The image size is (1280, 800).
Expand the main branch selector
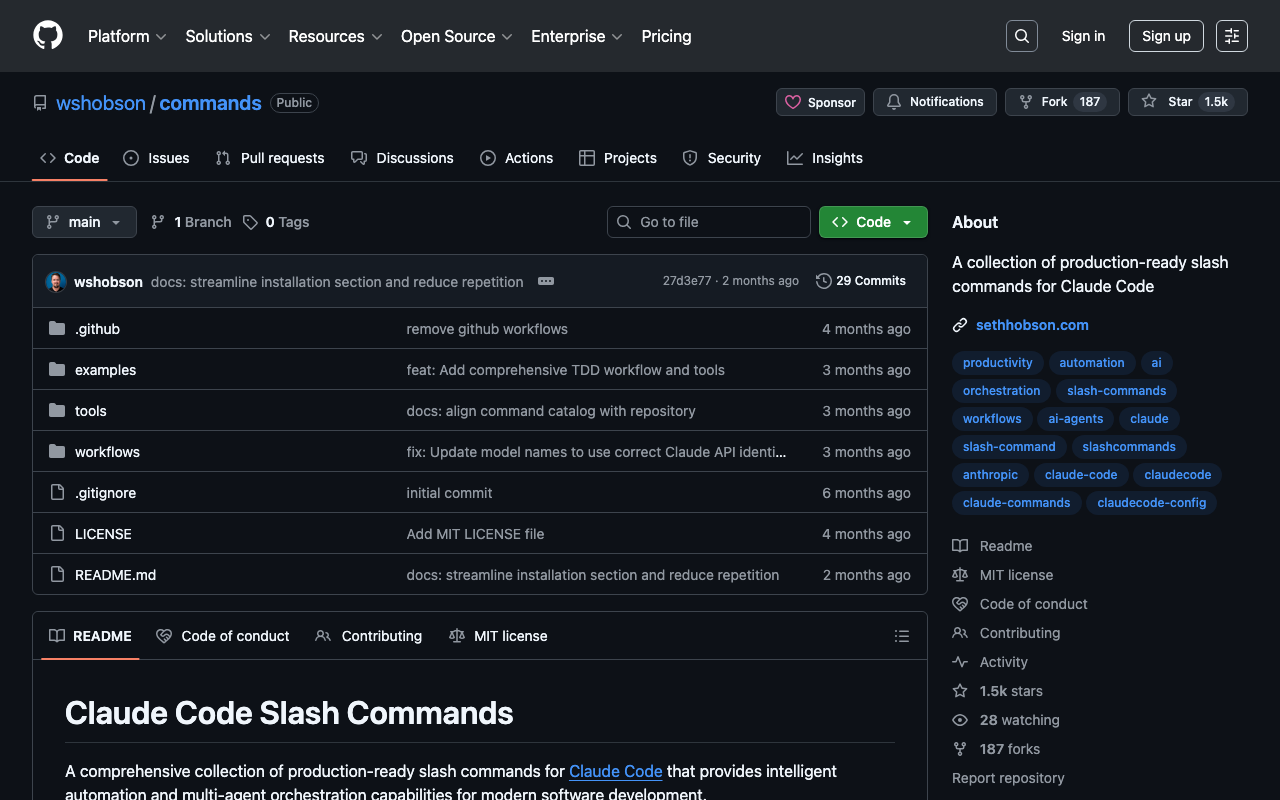84,222
